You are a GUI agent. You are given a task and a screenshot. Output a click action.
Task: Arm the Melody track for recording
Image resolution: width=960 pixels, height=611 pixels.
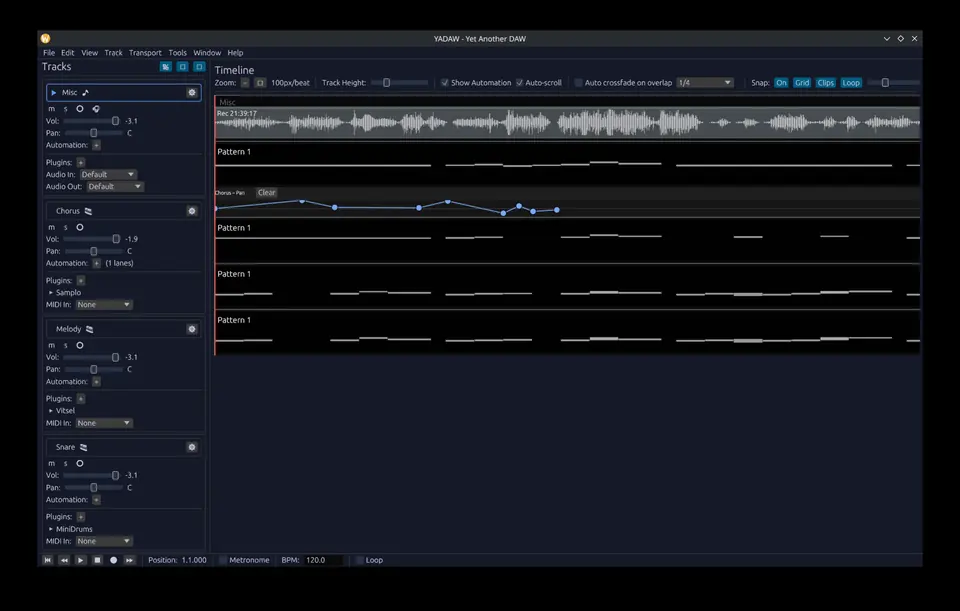[x=80, y=345]
